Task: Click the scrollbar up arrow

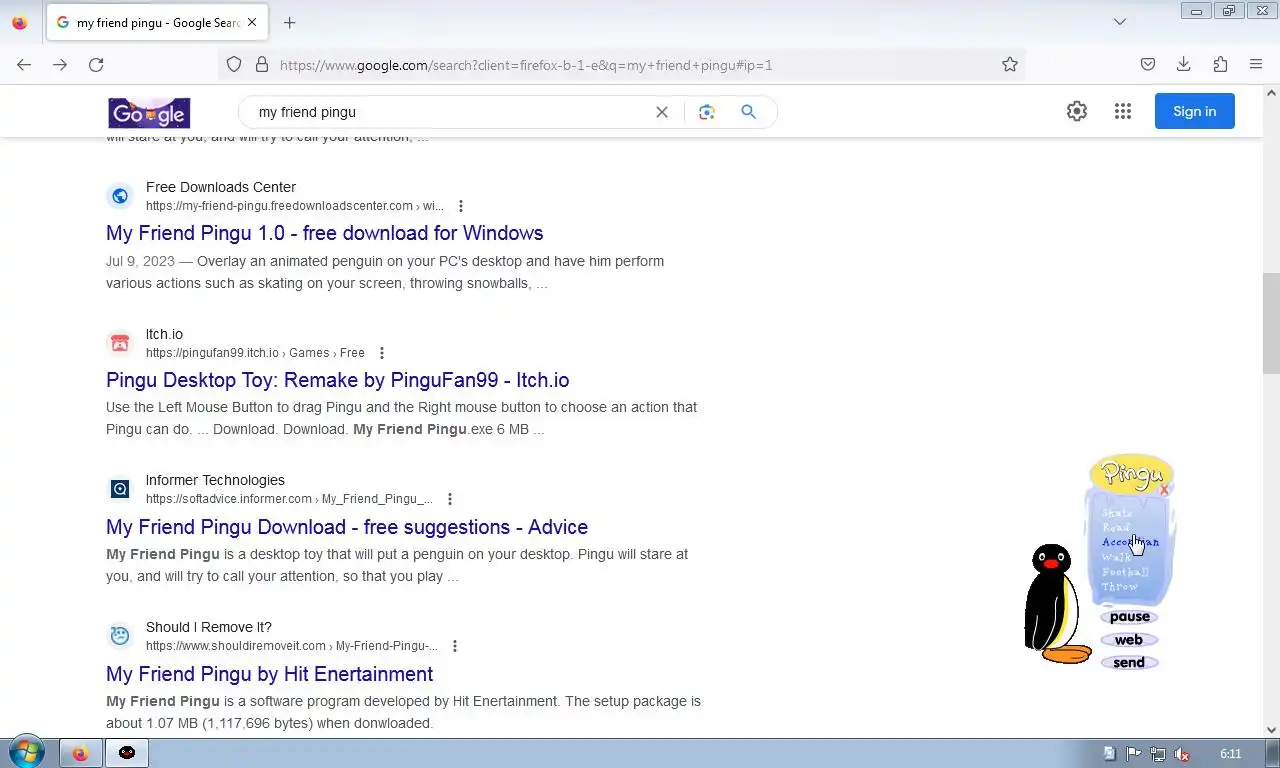Action: tap(1271, 93)
